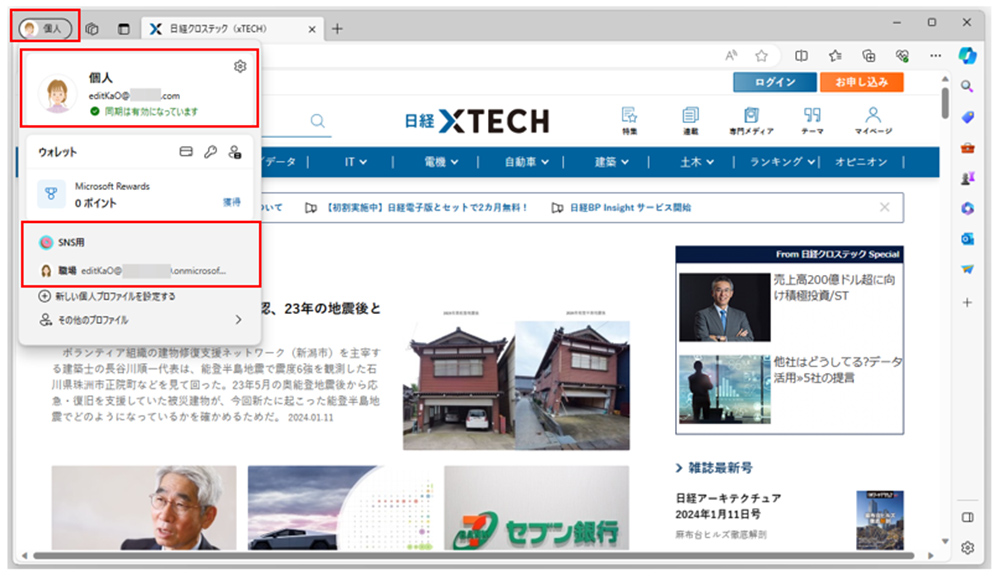Open the search magnifier sidebar icon
This screenshot has width=1000, height=579.
point(966,87)
